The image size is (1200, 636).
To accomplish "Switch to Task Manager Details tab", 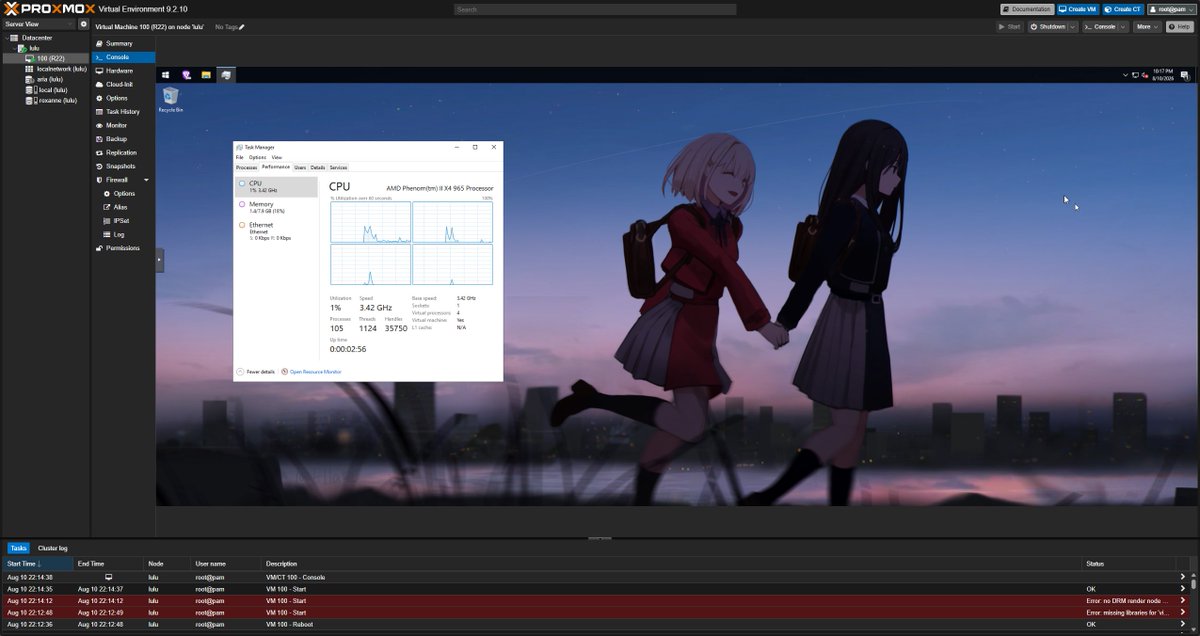I will [x=317, y=167].
